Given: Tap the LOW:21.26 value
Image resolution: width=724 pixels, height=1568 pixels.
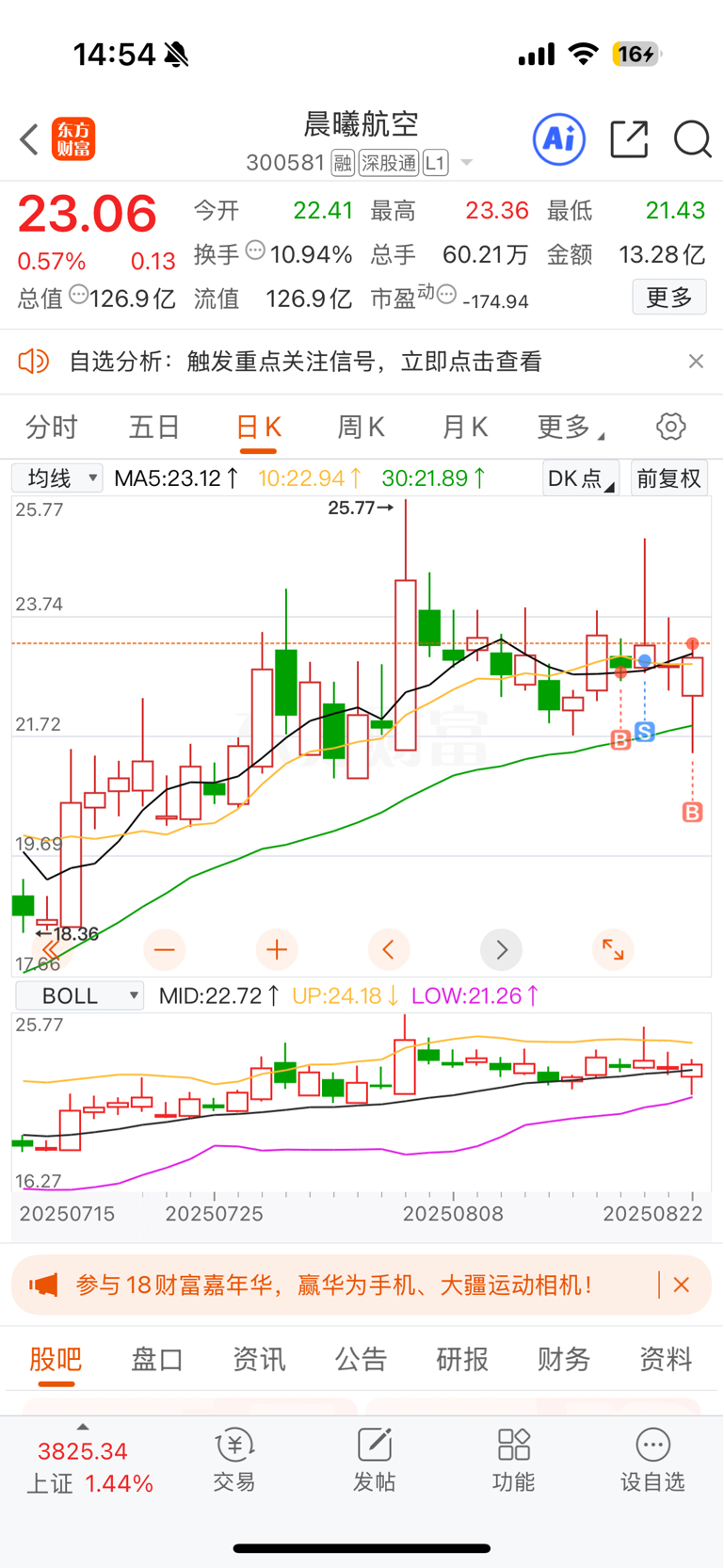Looking at the screenshot, I should [x=475, y=995].
